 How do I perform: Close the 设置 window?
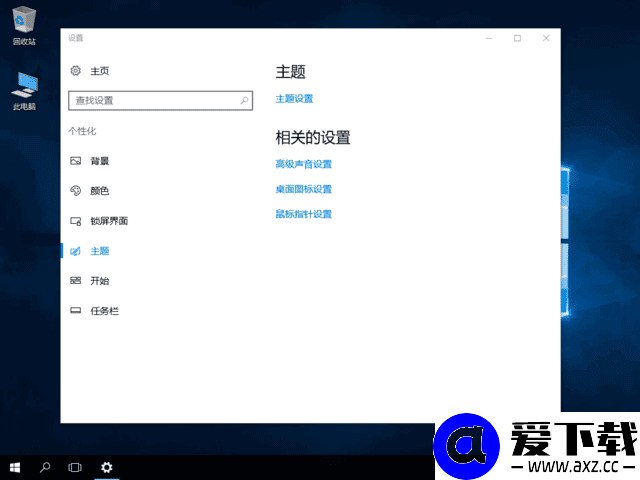[546, 38]
